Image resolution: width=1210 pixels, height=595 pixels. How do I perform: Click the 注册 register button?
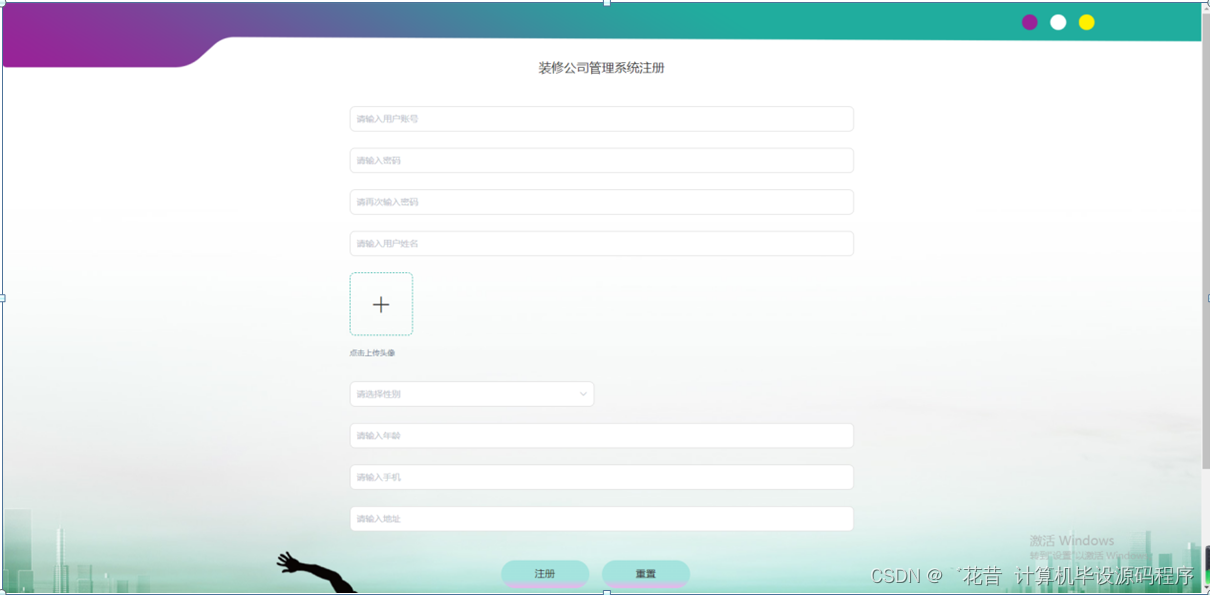[x=545, y=573]
